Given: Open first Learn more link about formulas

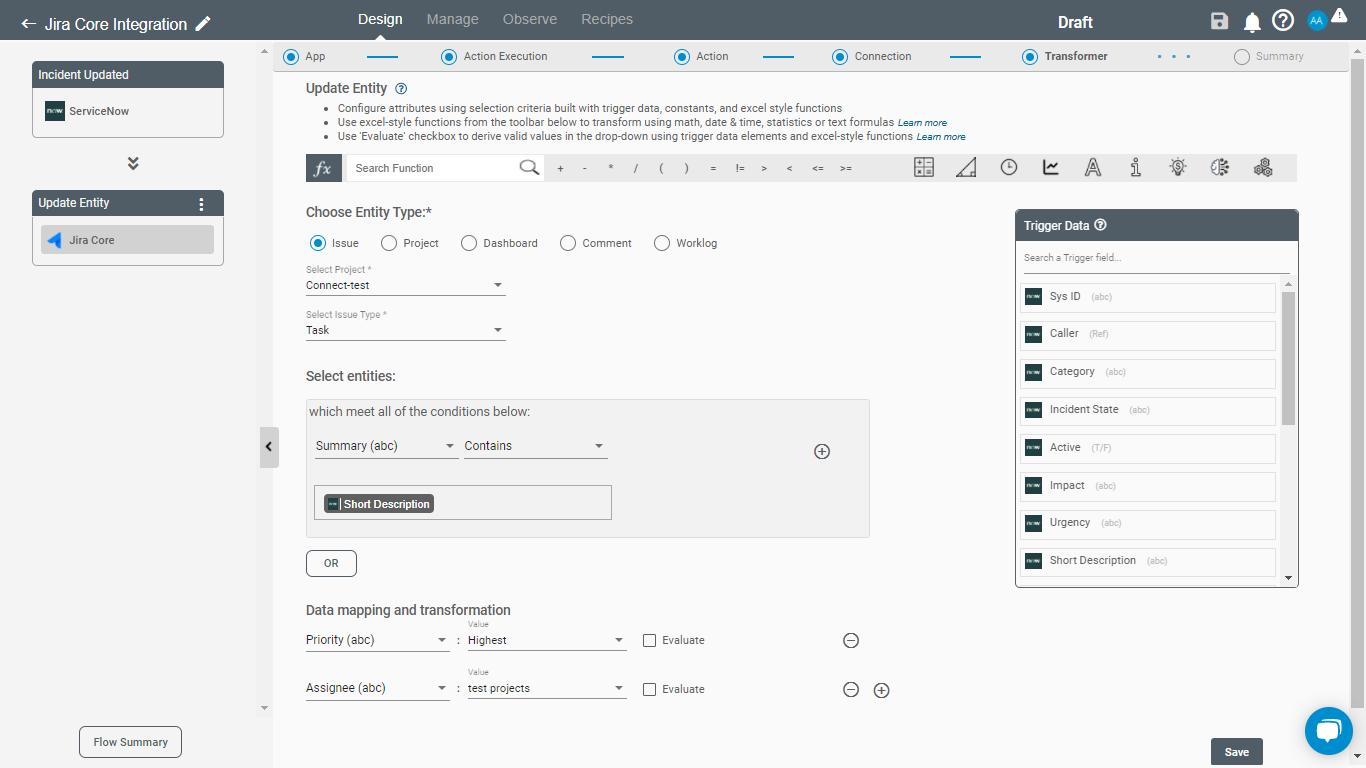Looking at the screenshot, I should pos(922,123).
